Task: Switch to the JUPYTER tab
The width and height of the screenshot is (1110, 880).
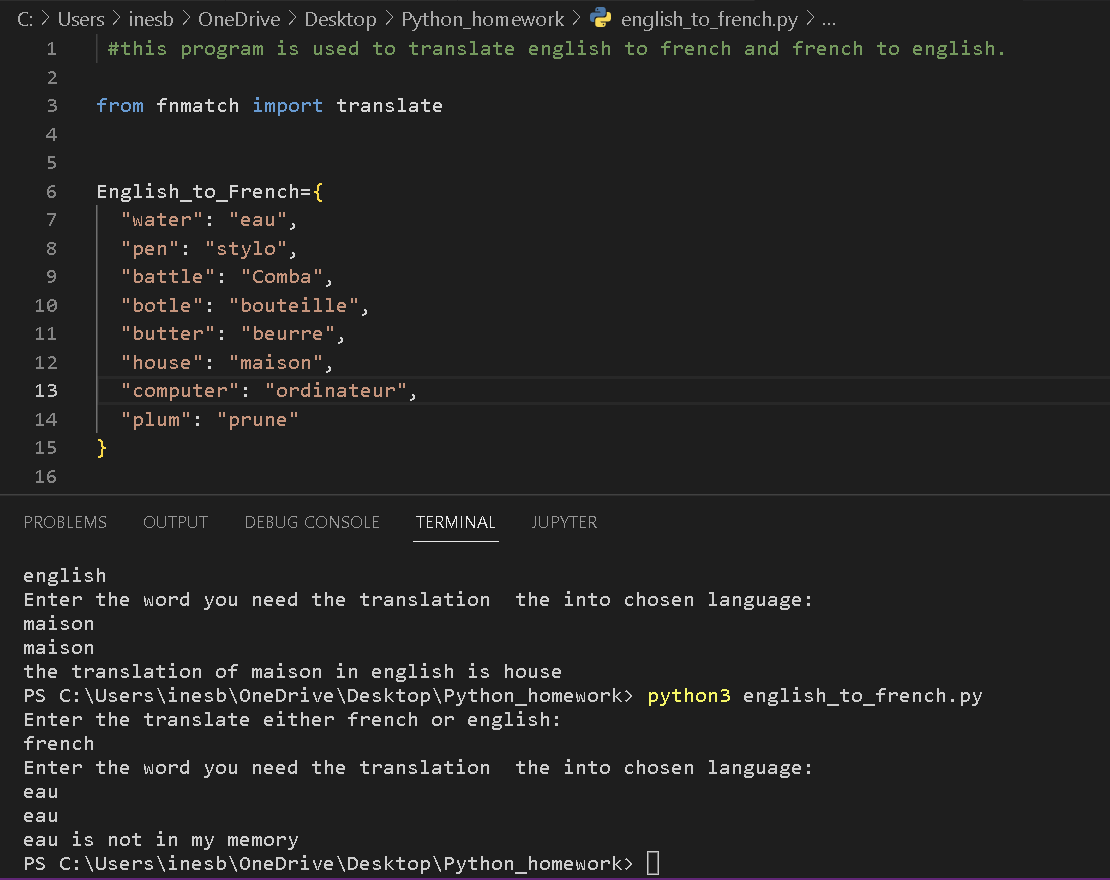Action: (564, 522)
